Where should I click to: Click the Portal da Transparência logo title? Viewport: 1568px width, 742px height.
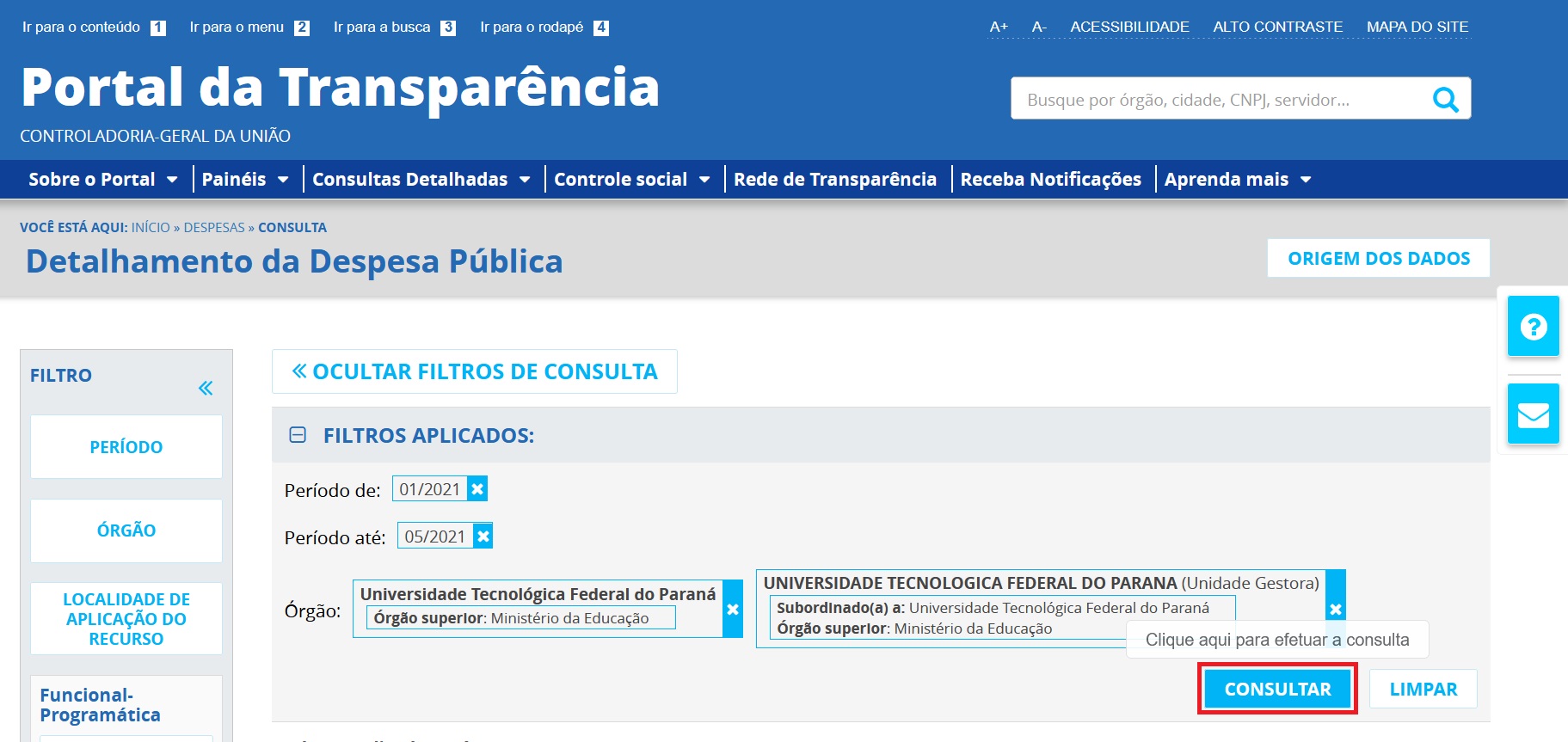coord(340,88)
